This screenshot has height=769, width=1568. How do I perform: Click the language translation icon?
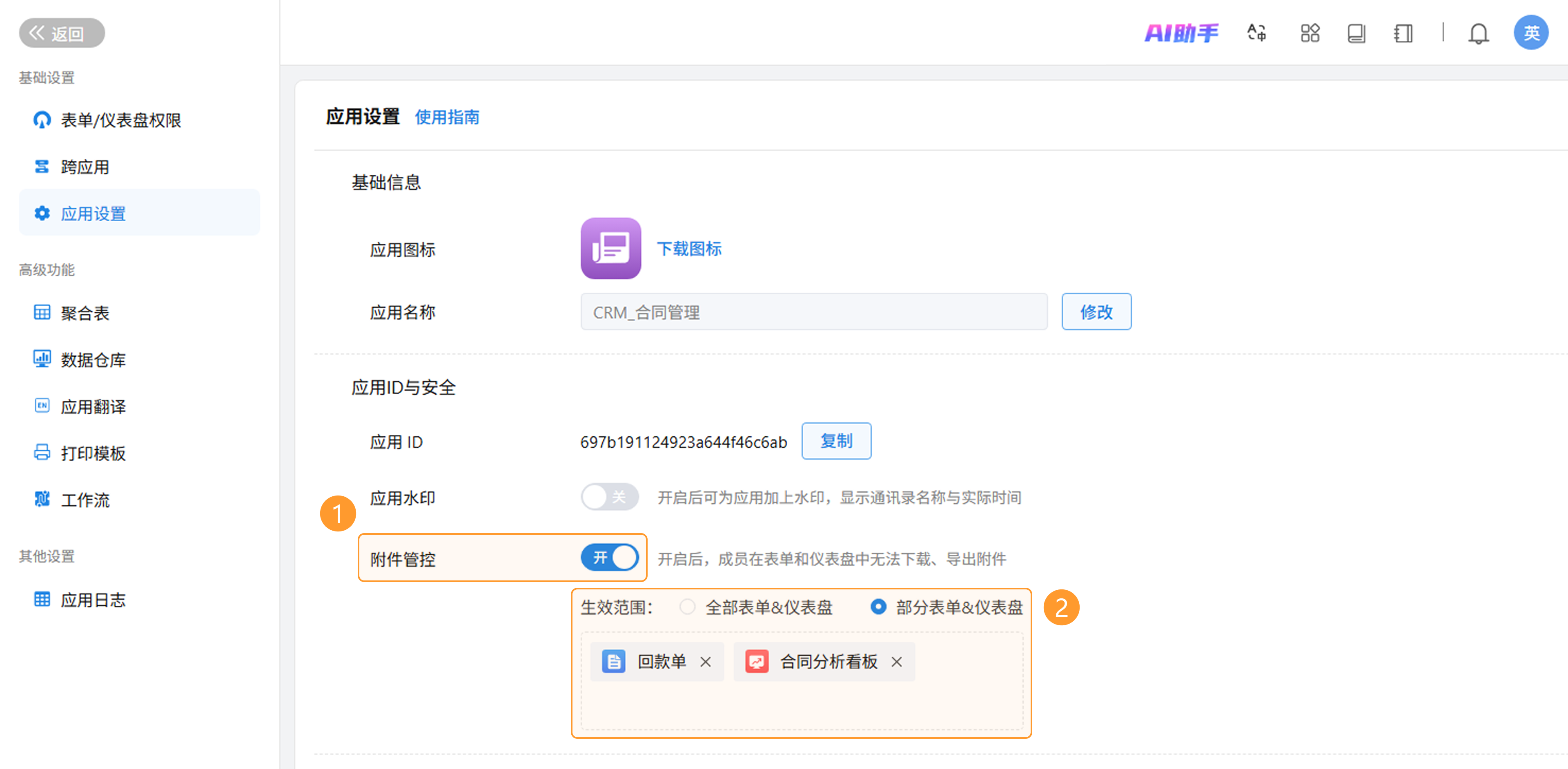pos(1257,33)
